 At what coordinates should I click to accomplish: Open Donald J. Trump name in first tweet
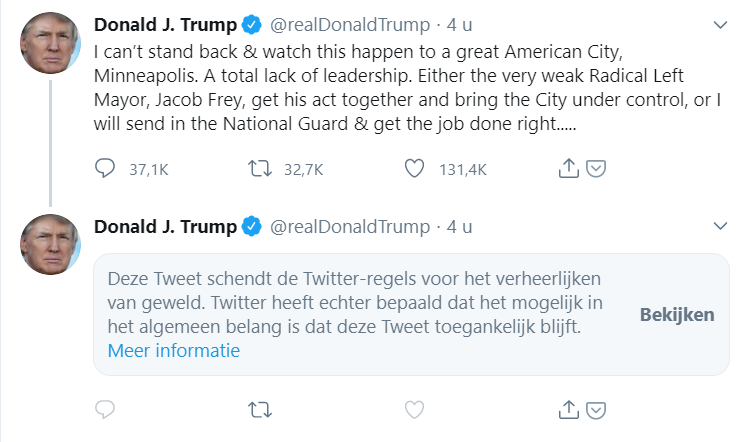167,24
